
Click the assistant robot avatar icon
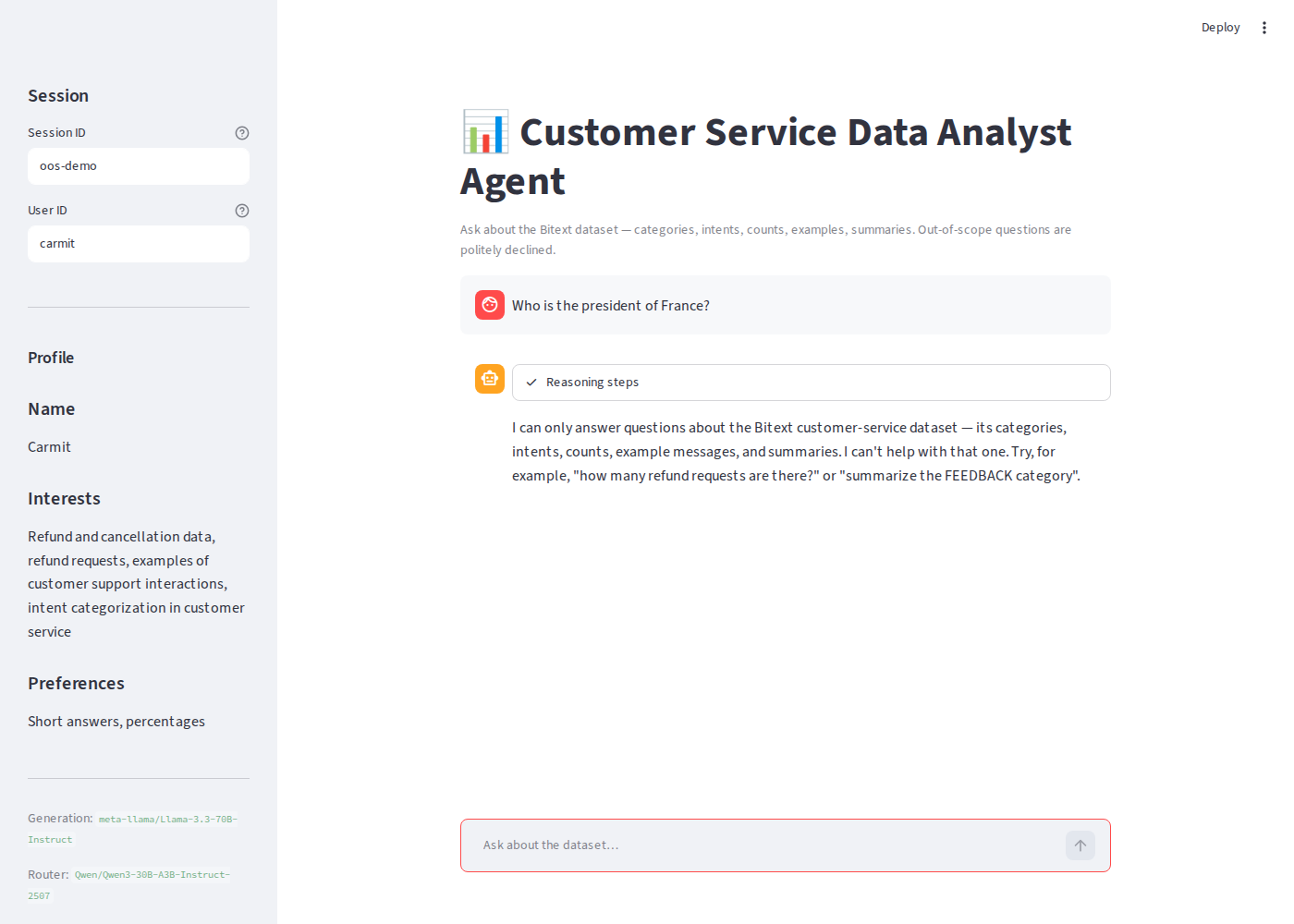coord(490,379)
